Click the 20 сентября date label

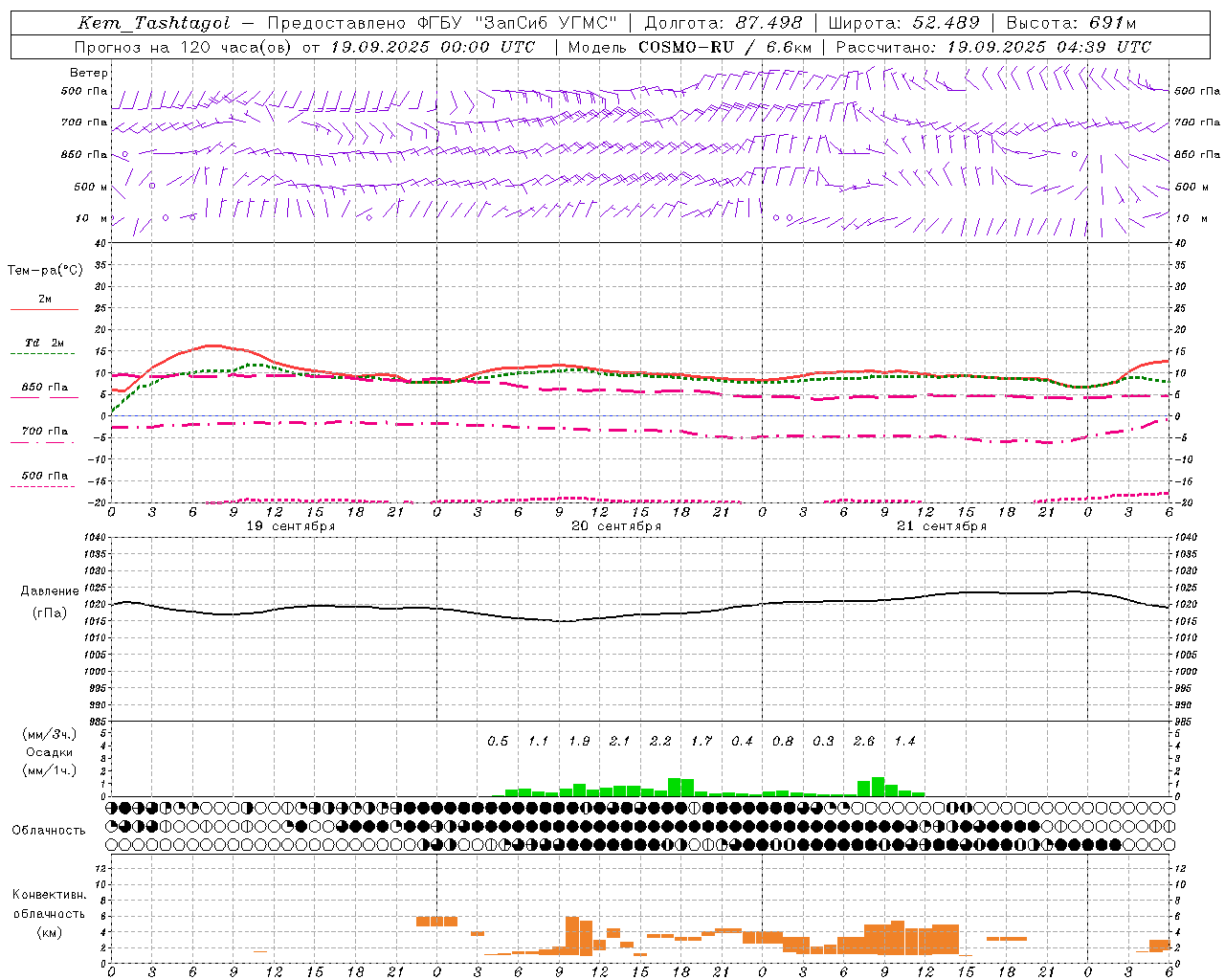[x=616, y=526]
